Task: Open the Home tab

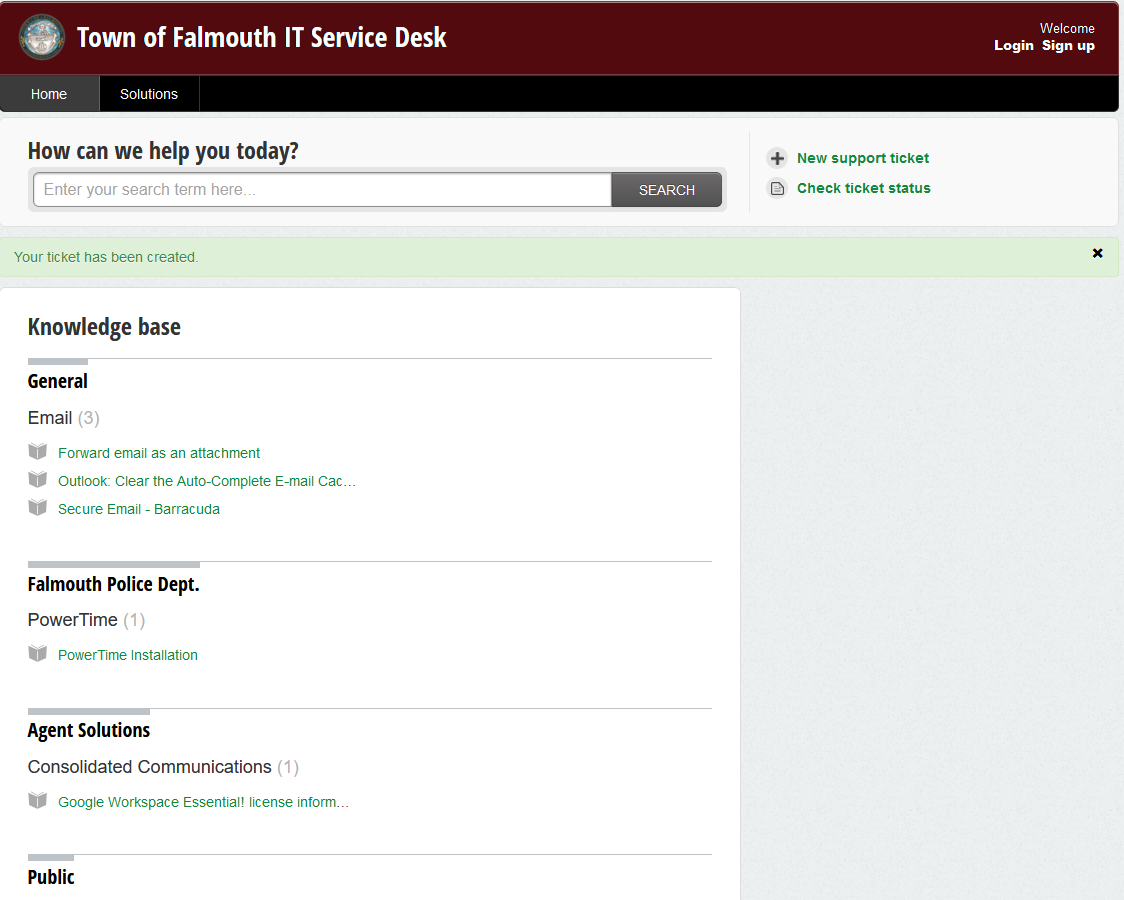Action: [49, 94]
